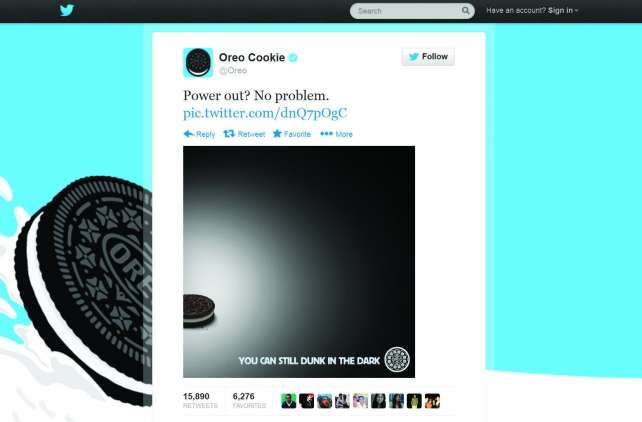Open the Oreo Cookie profile avatar
Screen dimensions: 642x422
[x=198, y=63]
